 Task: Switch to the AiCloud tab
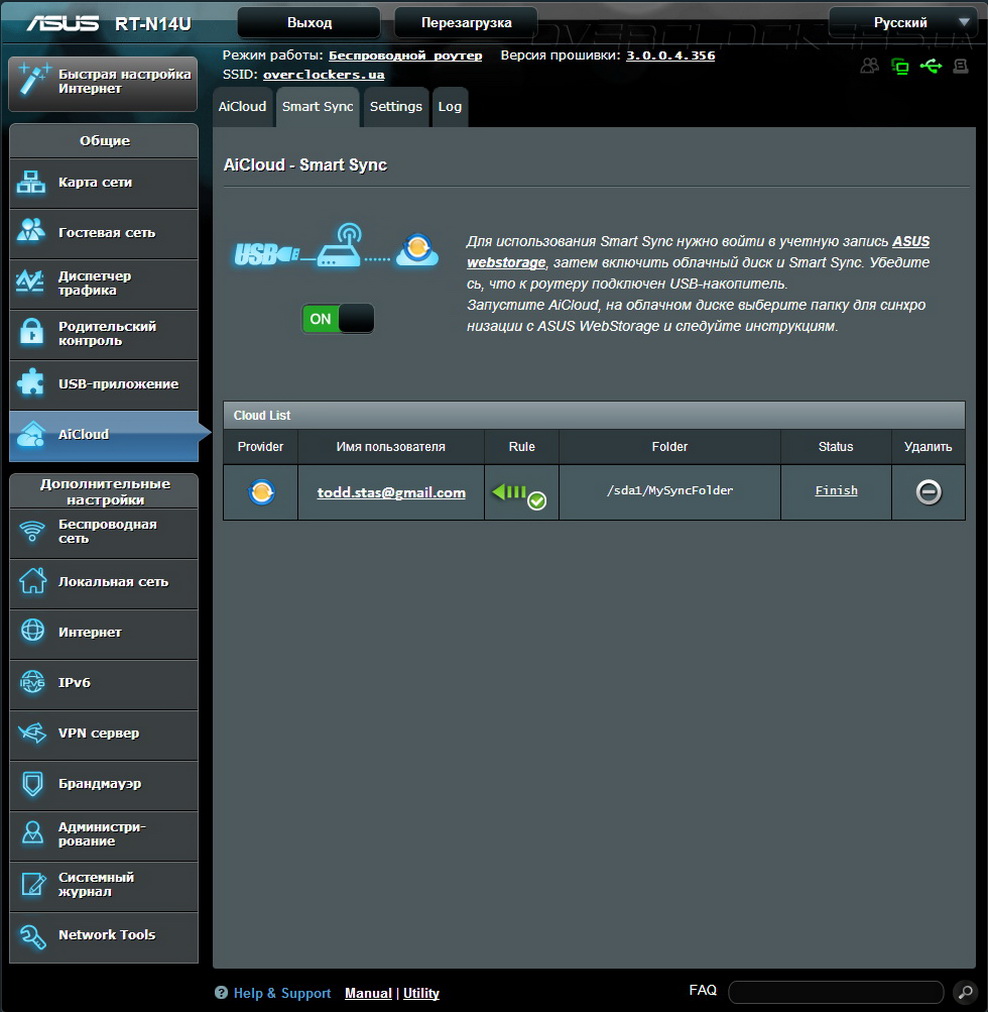point(243,106)
